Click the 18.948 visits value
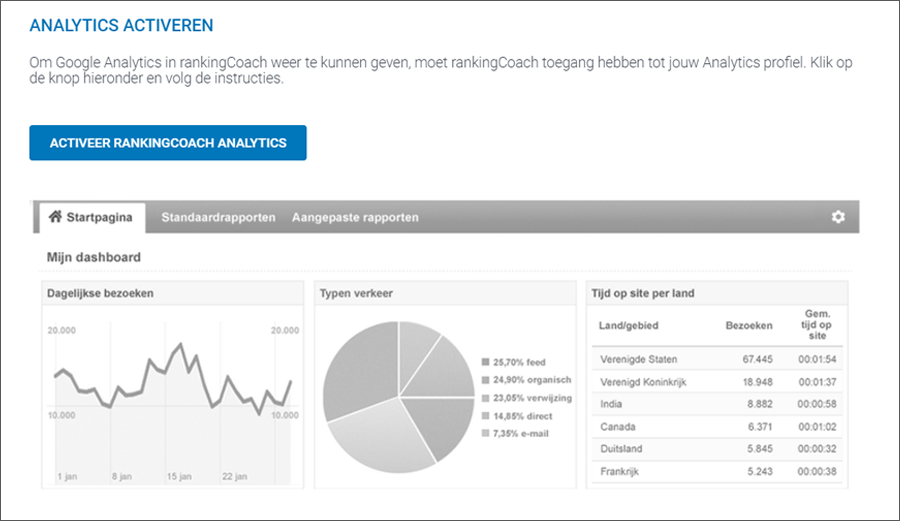Viewport: 900px width, 521px height. (x=758, y=382)
